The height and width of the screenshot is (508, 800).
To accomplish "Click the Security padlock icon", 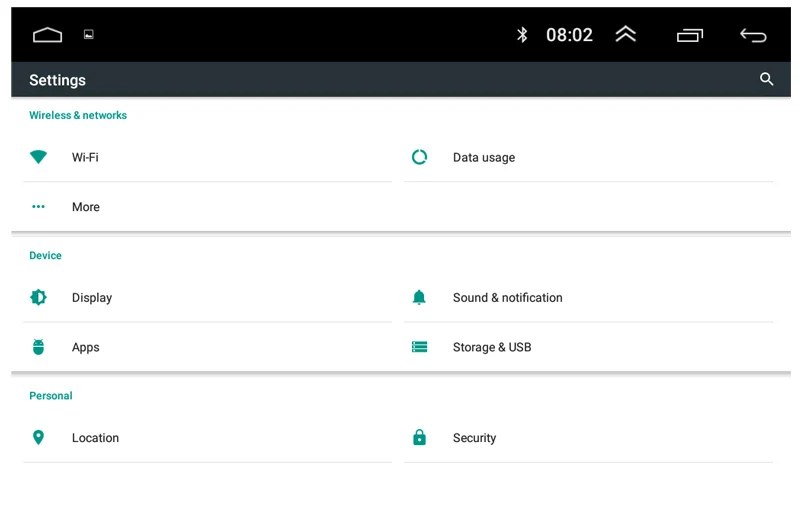I will pos(419,437).
